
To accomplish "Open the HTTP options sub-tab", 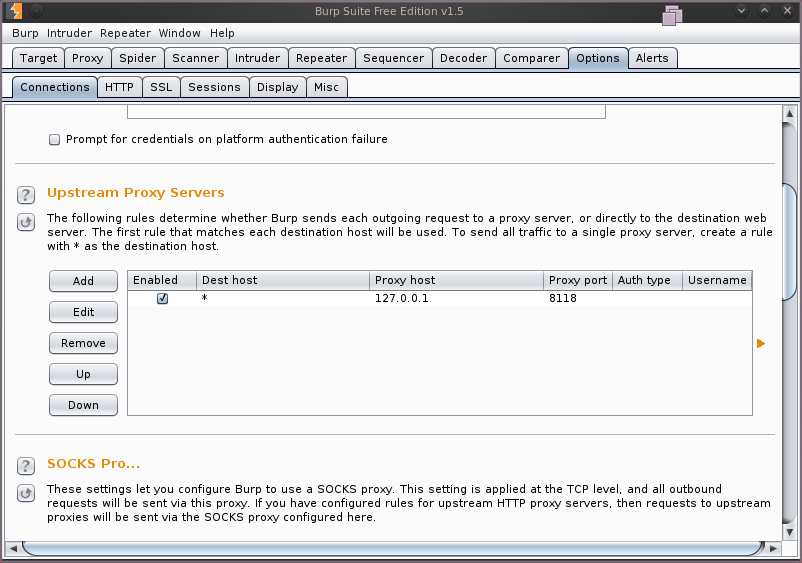I will coord(119,87).
